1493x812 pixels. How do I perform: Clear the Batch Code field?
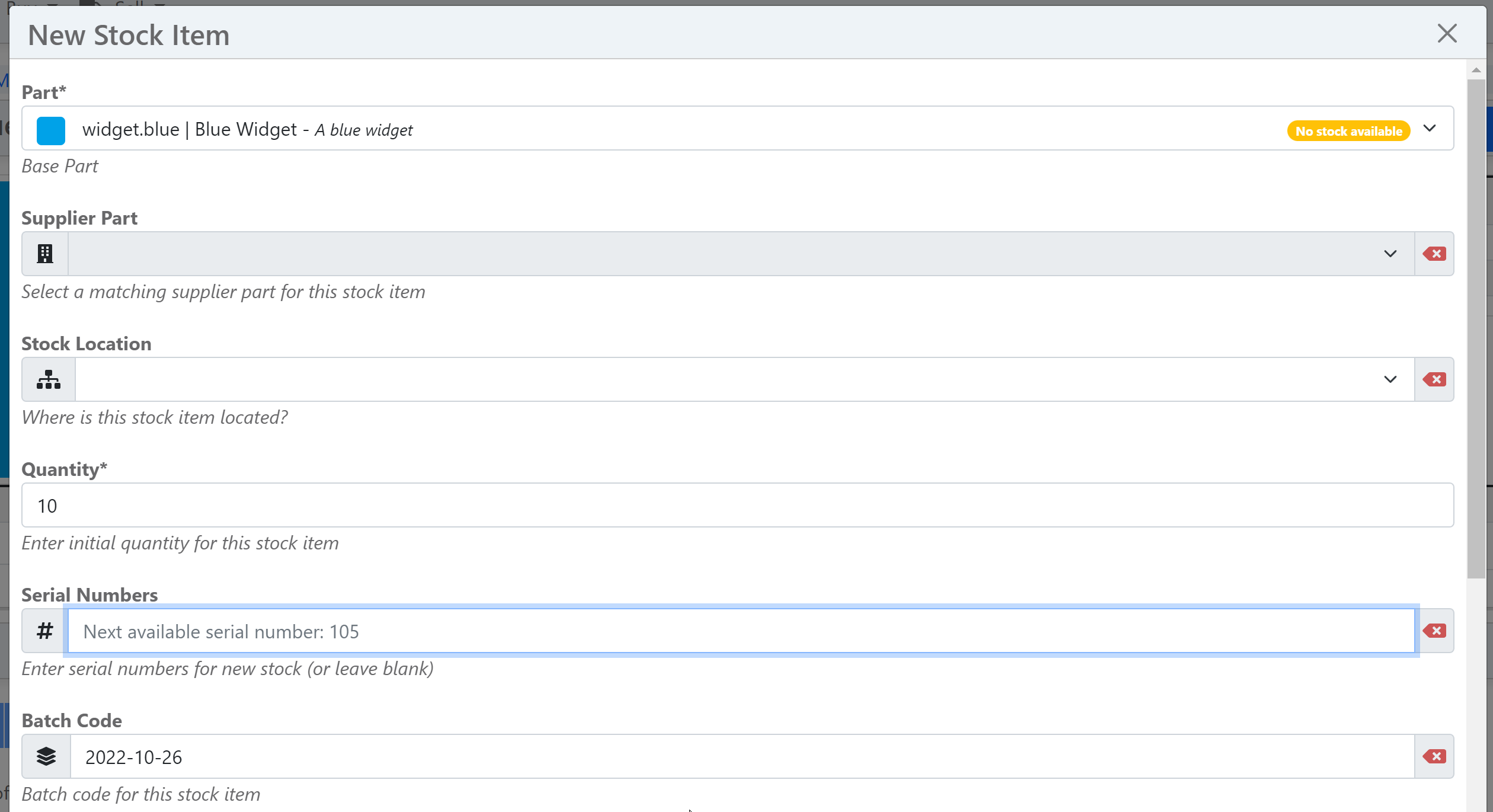point(1434,756)
